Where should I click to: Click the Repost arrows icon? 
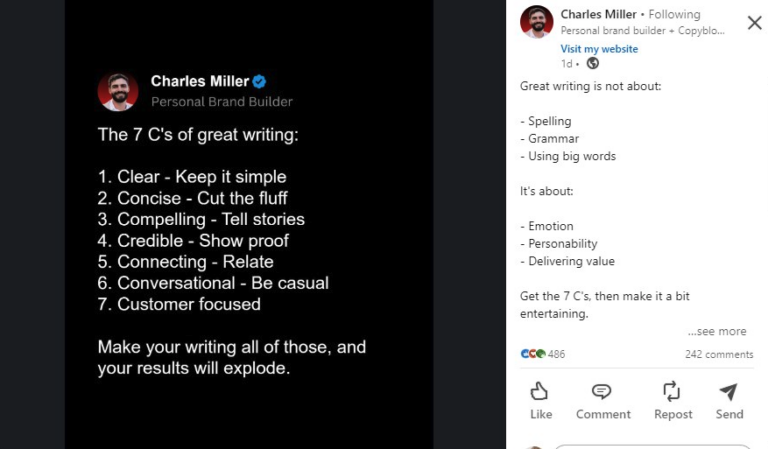[672, 392]
